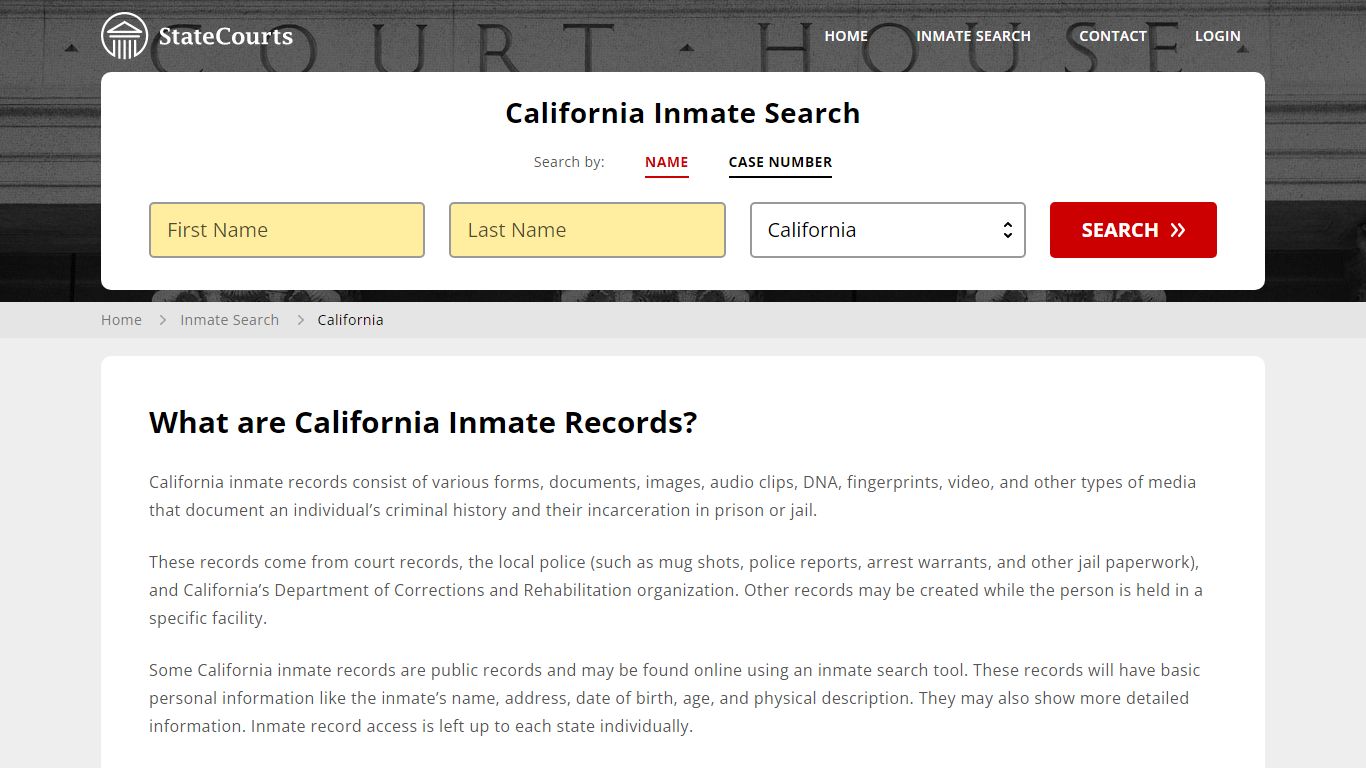The image size is (1366, 768).
Task: Click the Inmate Search breadcrumb link
Action: pos(229,320)
